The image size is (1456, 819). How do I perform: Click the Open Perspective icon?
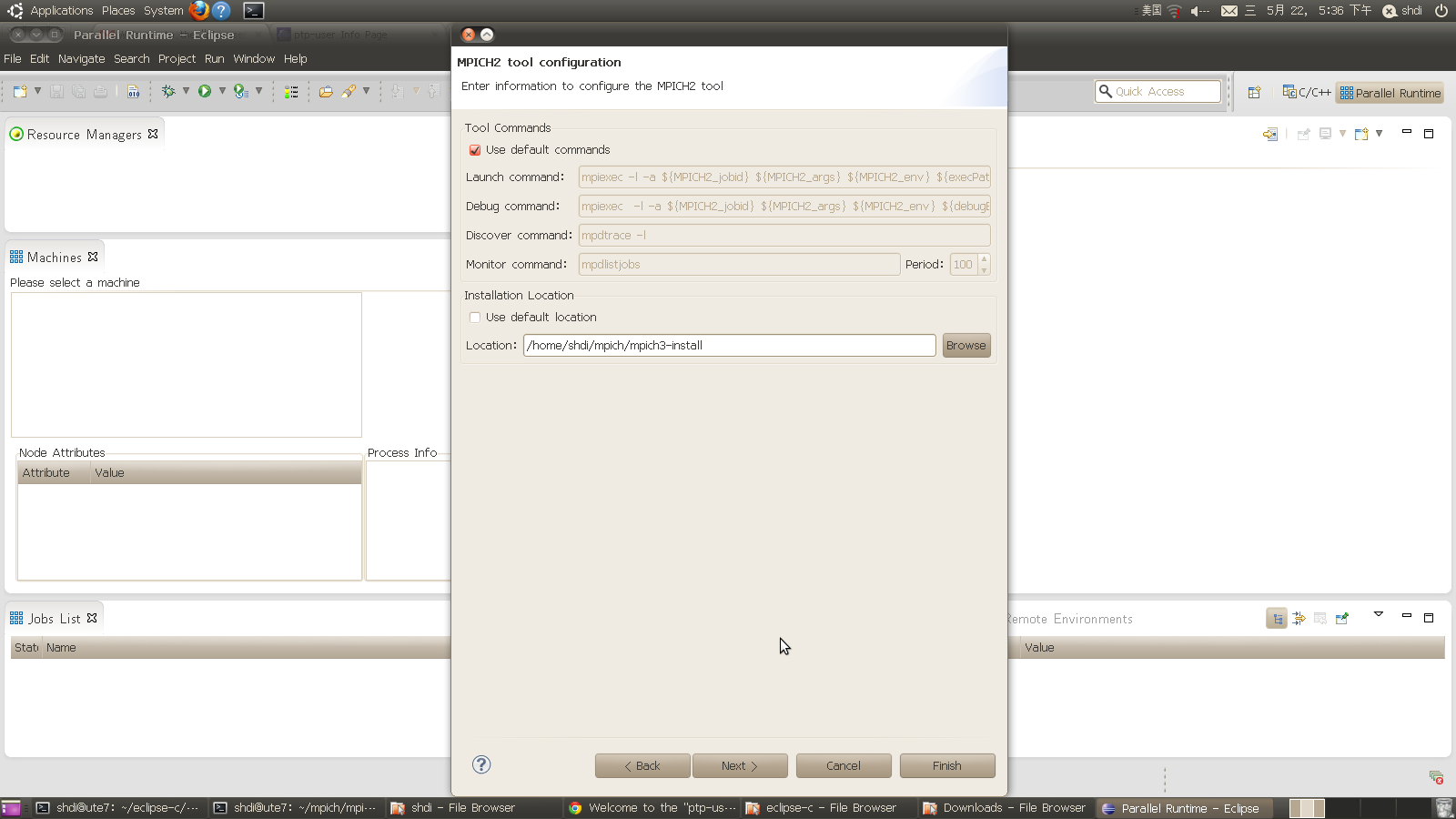pos(1254,92)
